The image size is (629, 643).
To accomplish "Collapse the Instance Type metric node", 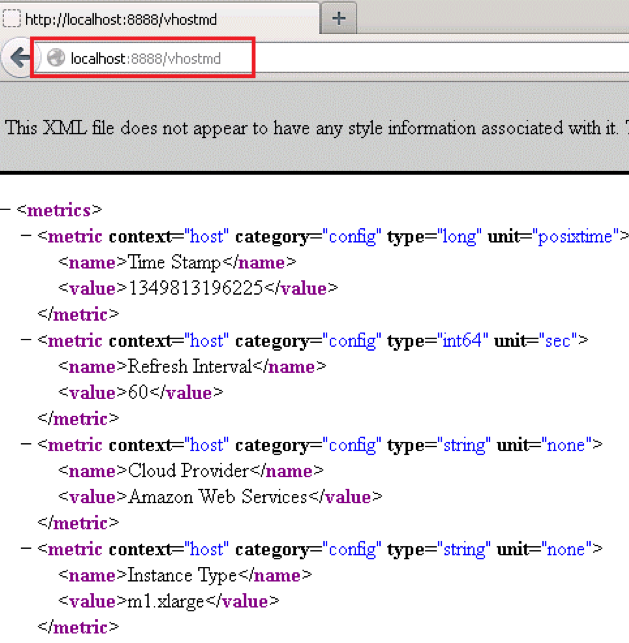I will (26, 549).
